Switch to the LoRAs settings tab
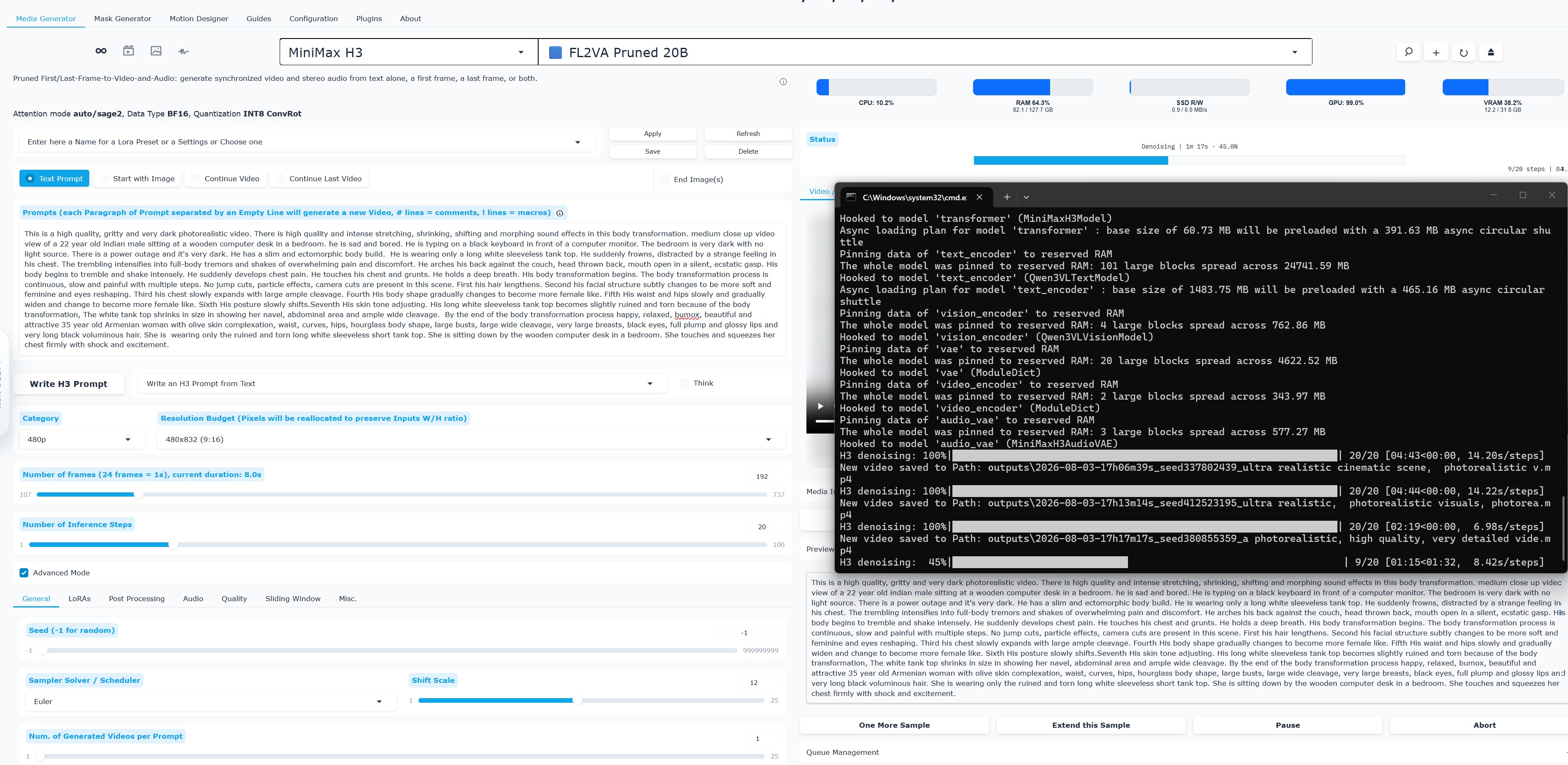1568x765 pixels. pos(79,599)
